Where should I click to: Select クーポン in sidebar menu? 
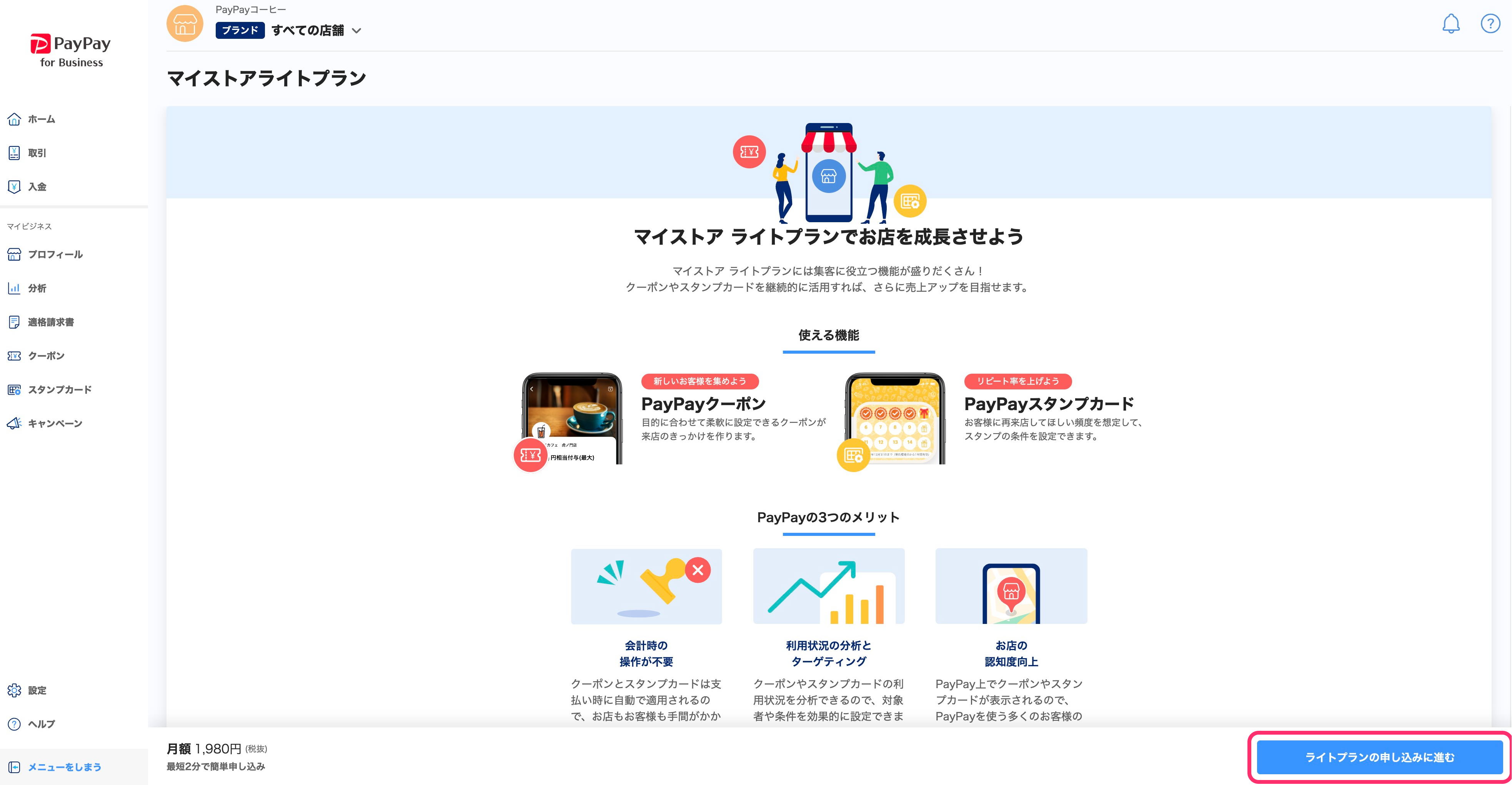(47, 356)
